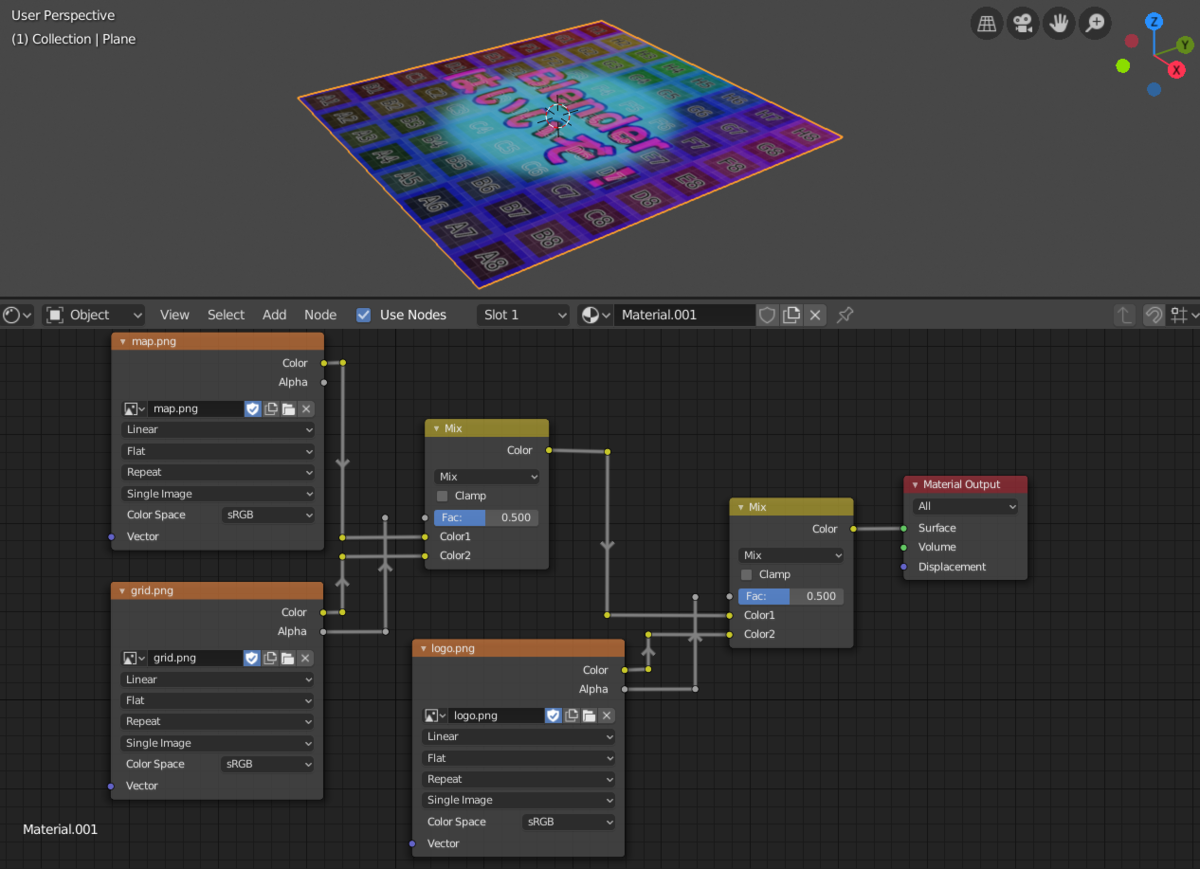Open the material browse sphere icon
Image resolution: width=1200 pixels, height=869 pixels.
point(596,315)
